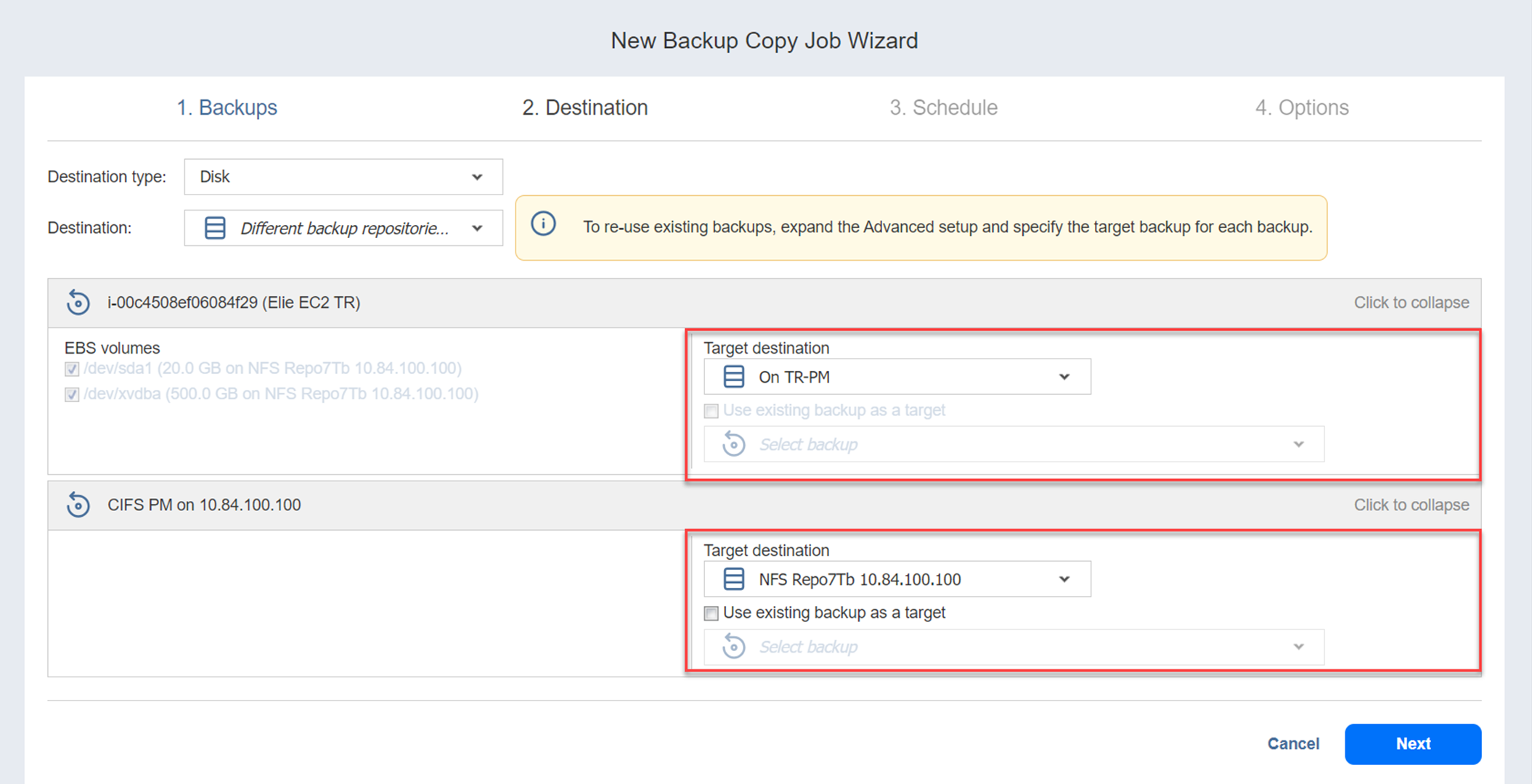Click the info icon in the yellow notice
The height and width of the screenshot is (784, 1532).
[x=543, y=224]
